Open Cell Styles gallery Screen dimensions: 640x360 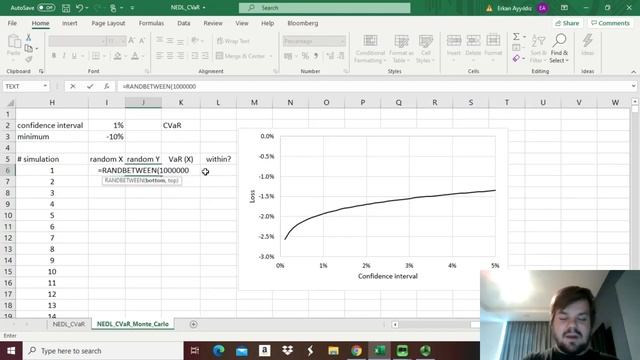tap(426, 49)
